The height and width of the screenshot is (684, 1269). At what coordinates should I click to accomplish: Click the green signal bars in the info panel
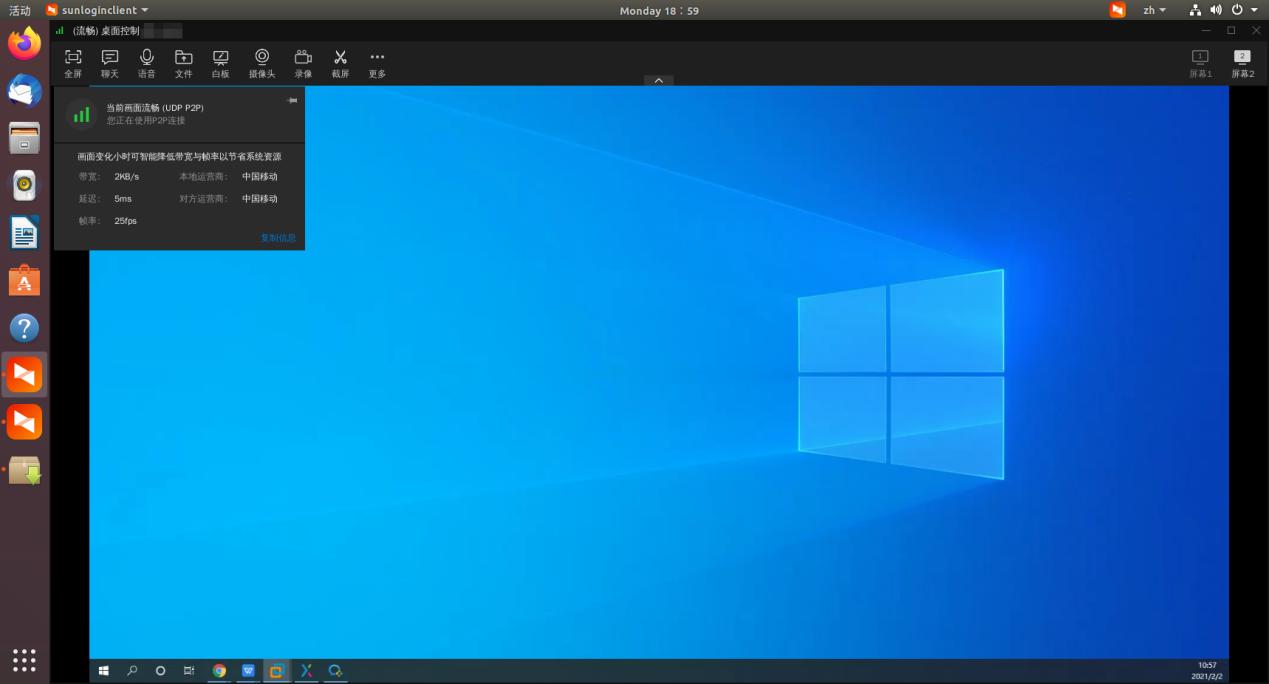click(81, 115)
